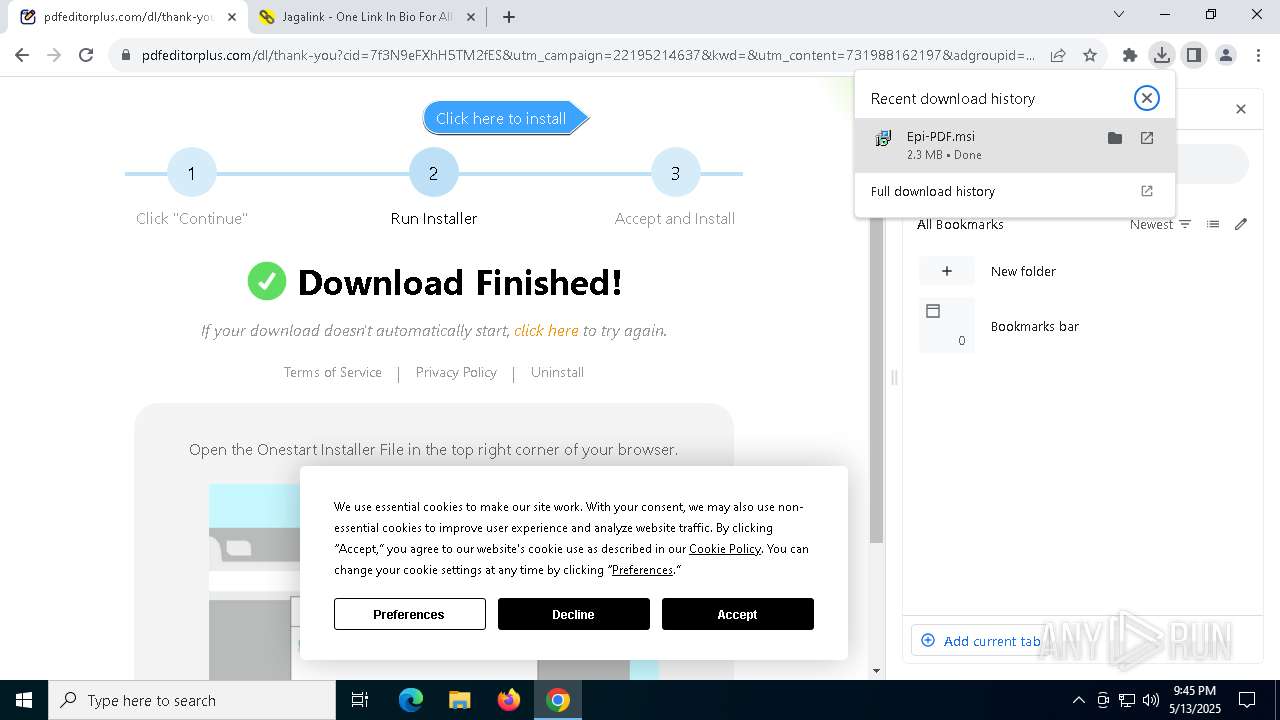Open the tab search chevron
The height and width of the screenshot is (720, 1280).
click(x=1119, y=14)
